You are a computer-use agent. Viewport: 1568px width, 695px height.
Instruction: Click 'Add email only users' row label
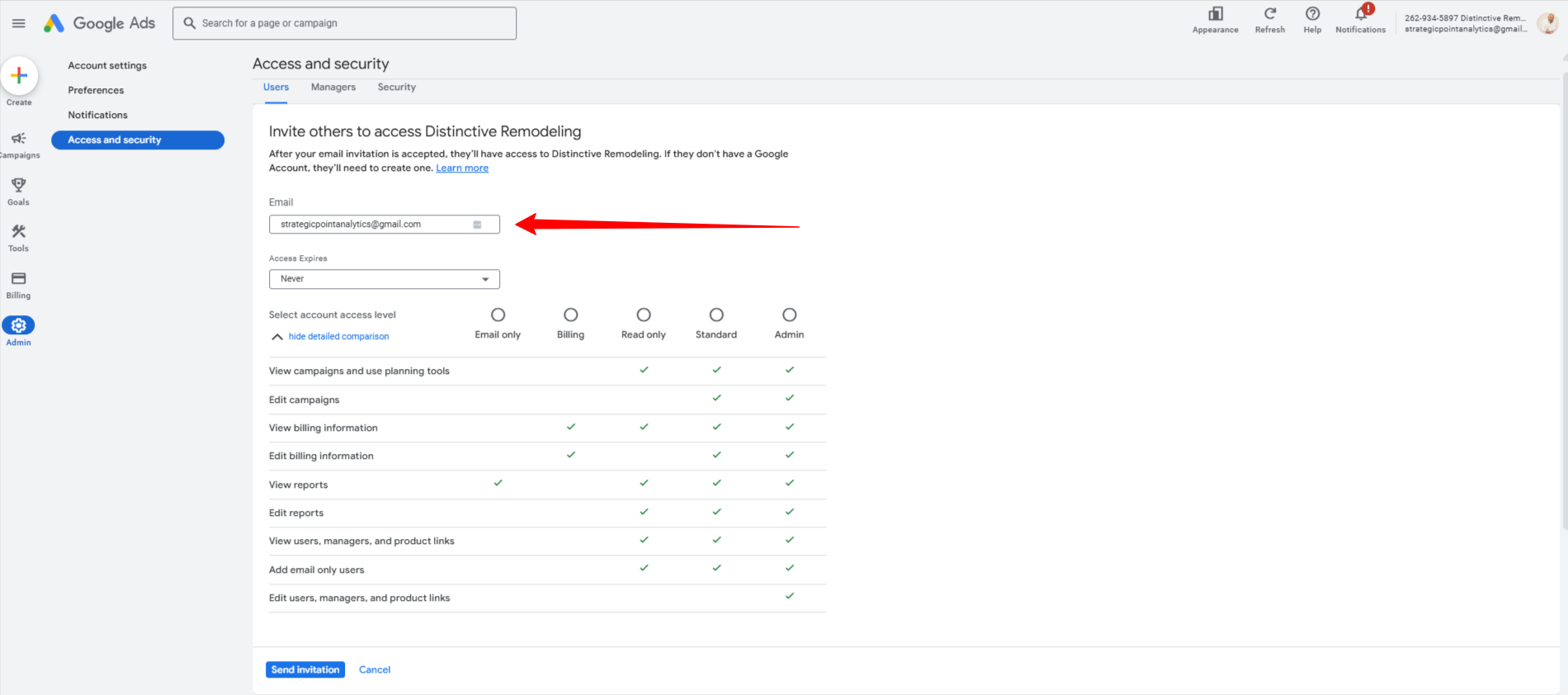coord(316,570)
